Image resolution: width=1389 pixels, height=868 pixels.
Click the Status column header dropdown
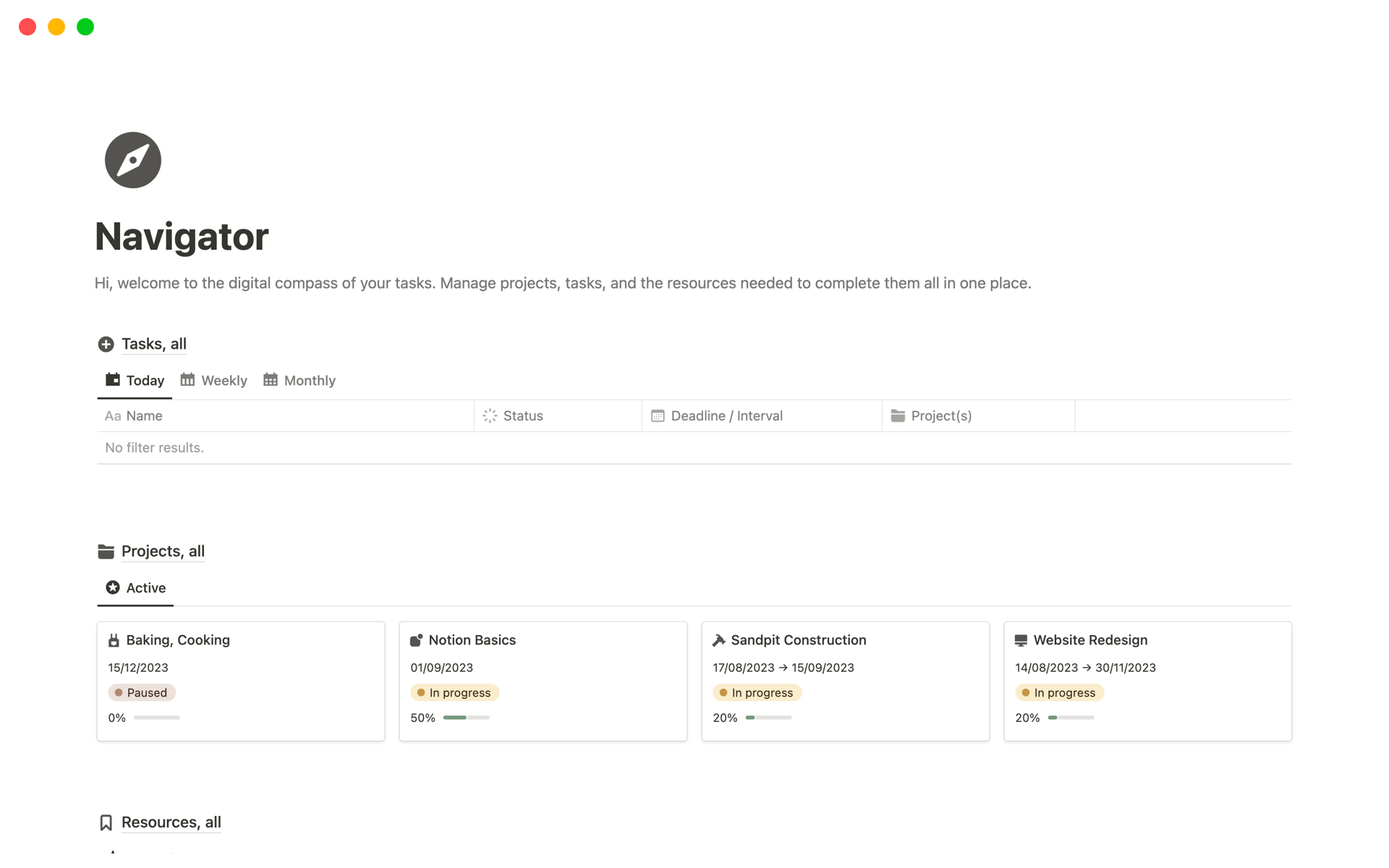(x=523, y=415)
